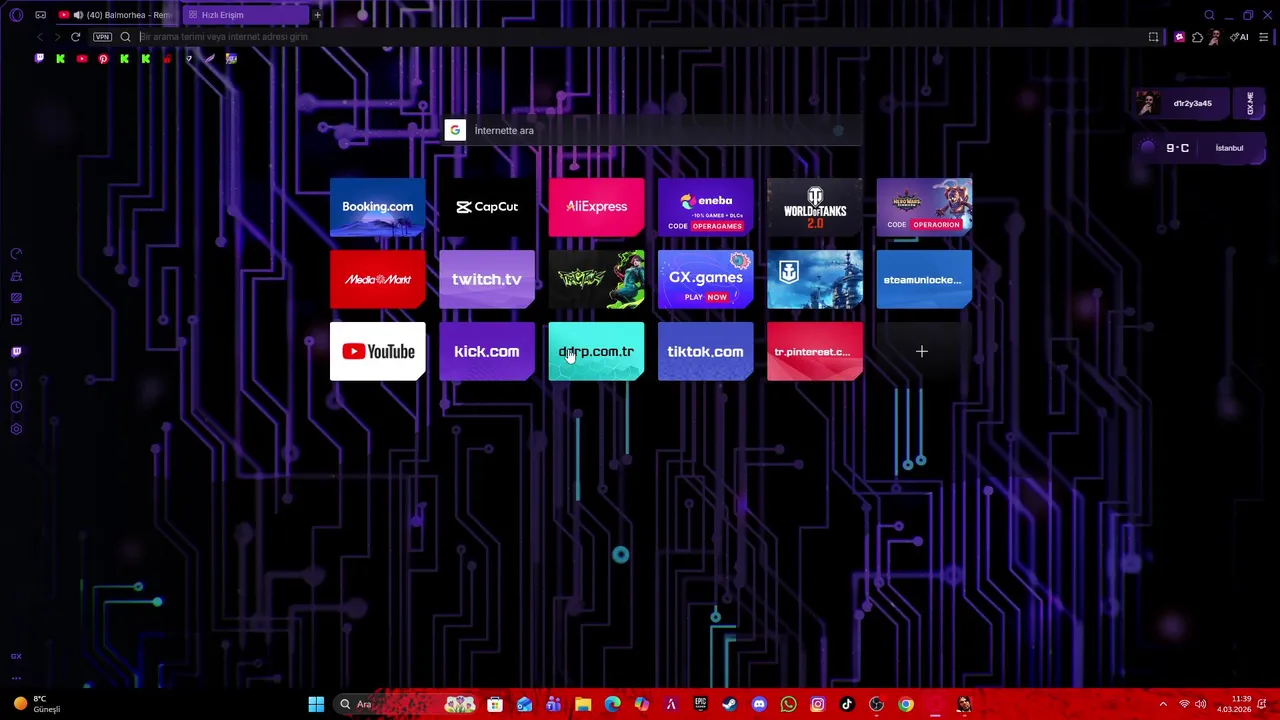This screenshot has width=1280, height=720.
Task: Open the YouTube bookmark in bookmarks bar
Action: click(x=82, y=59)
